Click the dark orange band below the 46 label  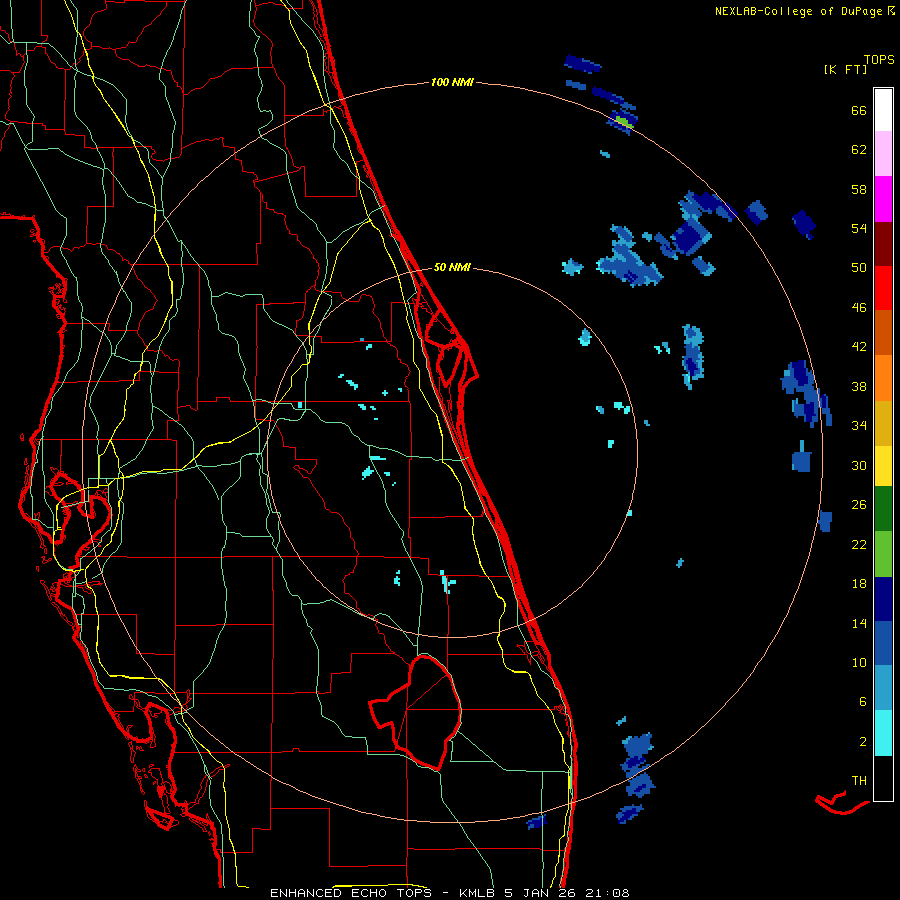coord(883,332)
